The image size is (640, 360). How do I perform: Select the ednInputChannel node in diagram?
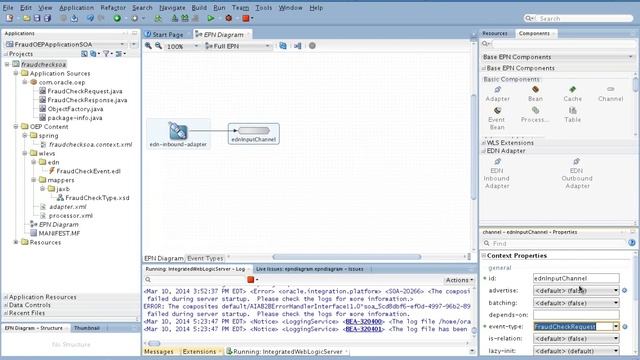(253, 134)
